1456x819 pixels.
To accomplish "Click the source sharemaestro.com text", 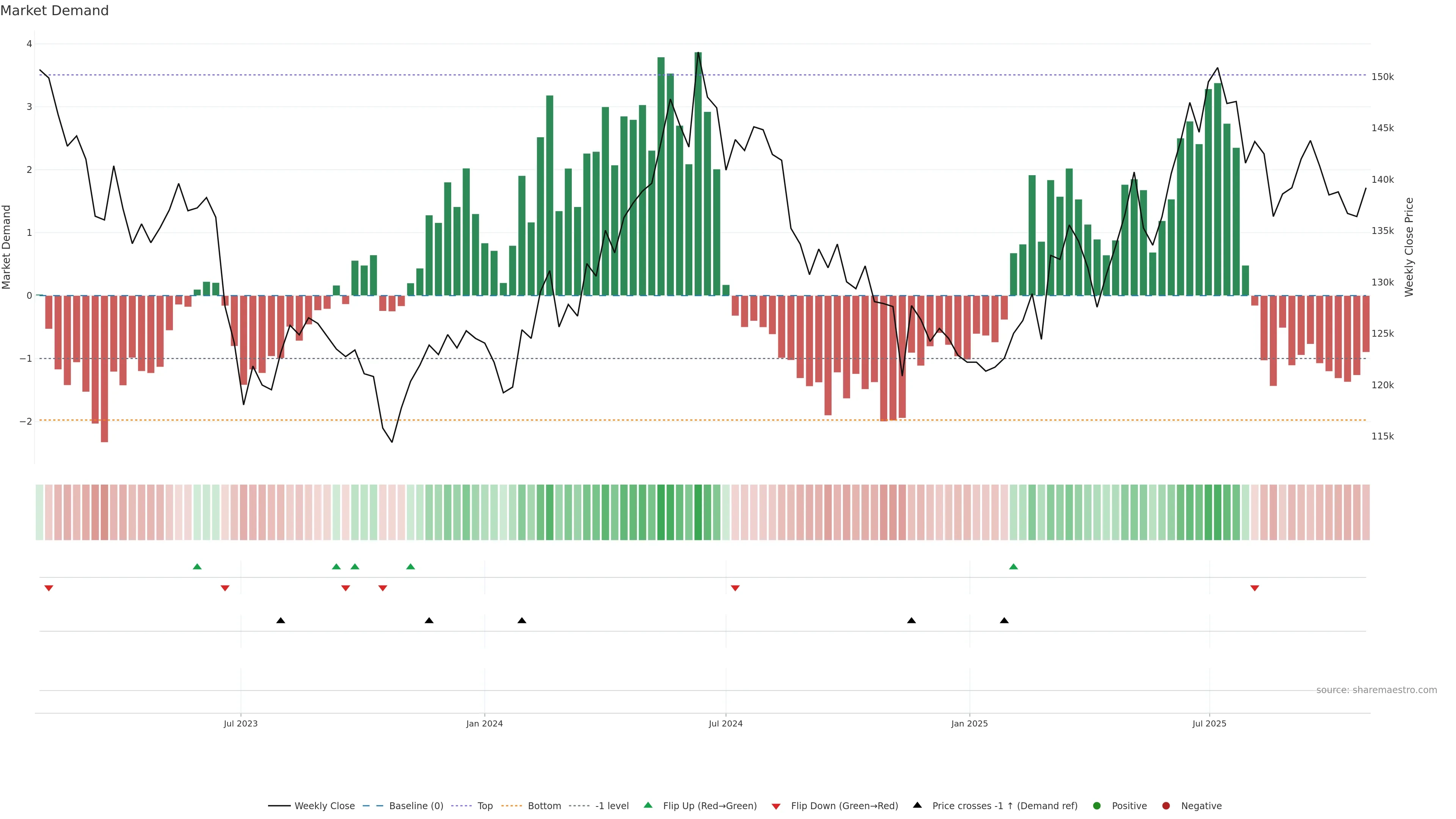I will click(x=1376, y=690).
